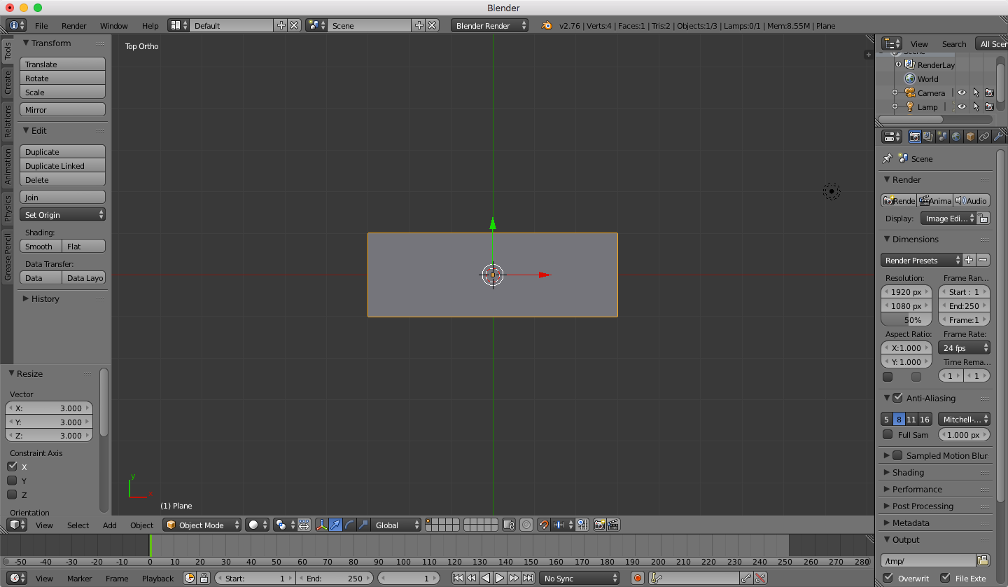The image size is (1008, 587).
Task: Uncheck the X constraint axis checkbox
Action: coord(12,466)
